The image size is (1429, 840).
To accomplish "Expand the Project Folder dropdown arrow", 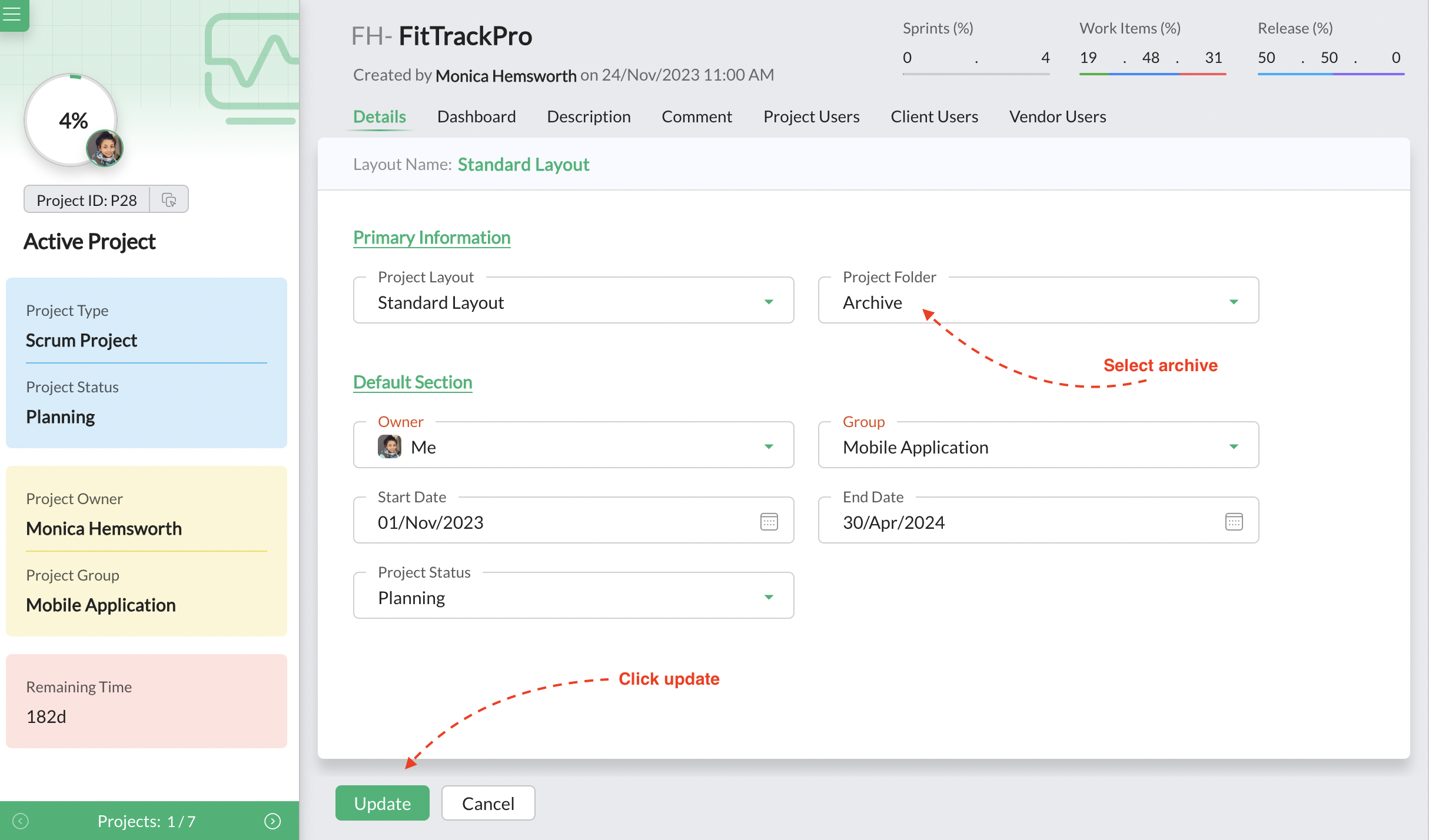I will point(1234,302).
